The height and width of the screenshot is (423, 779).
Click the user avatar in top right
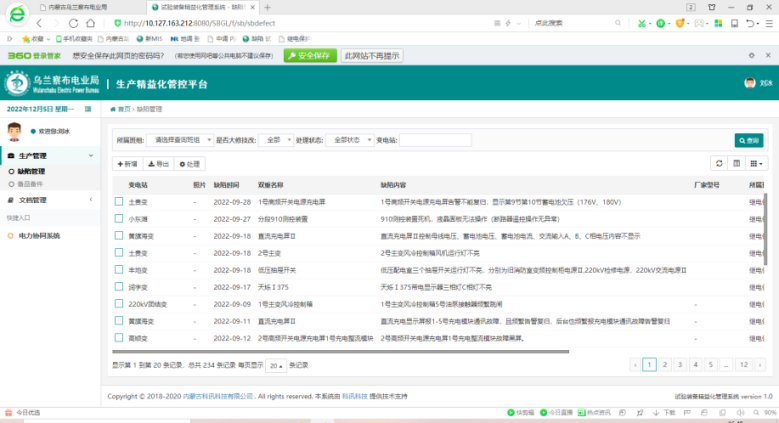pos(750,84)
